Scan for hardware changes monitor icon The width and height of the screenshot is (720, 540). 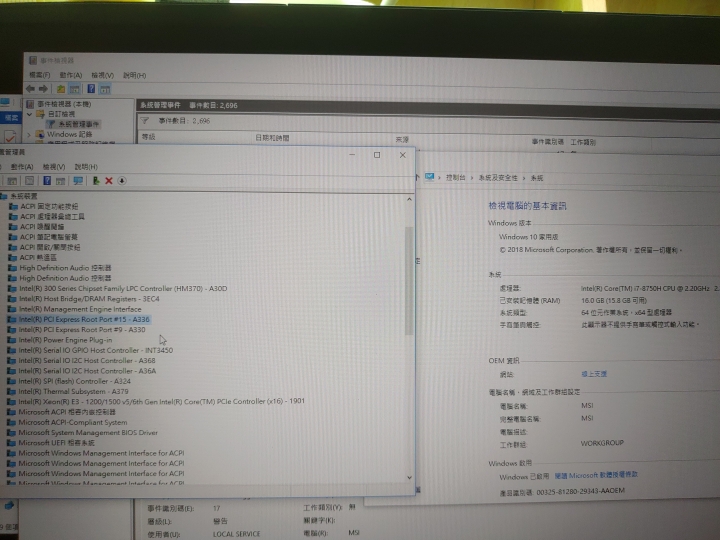pos(78,181)
